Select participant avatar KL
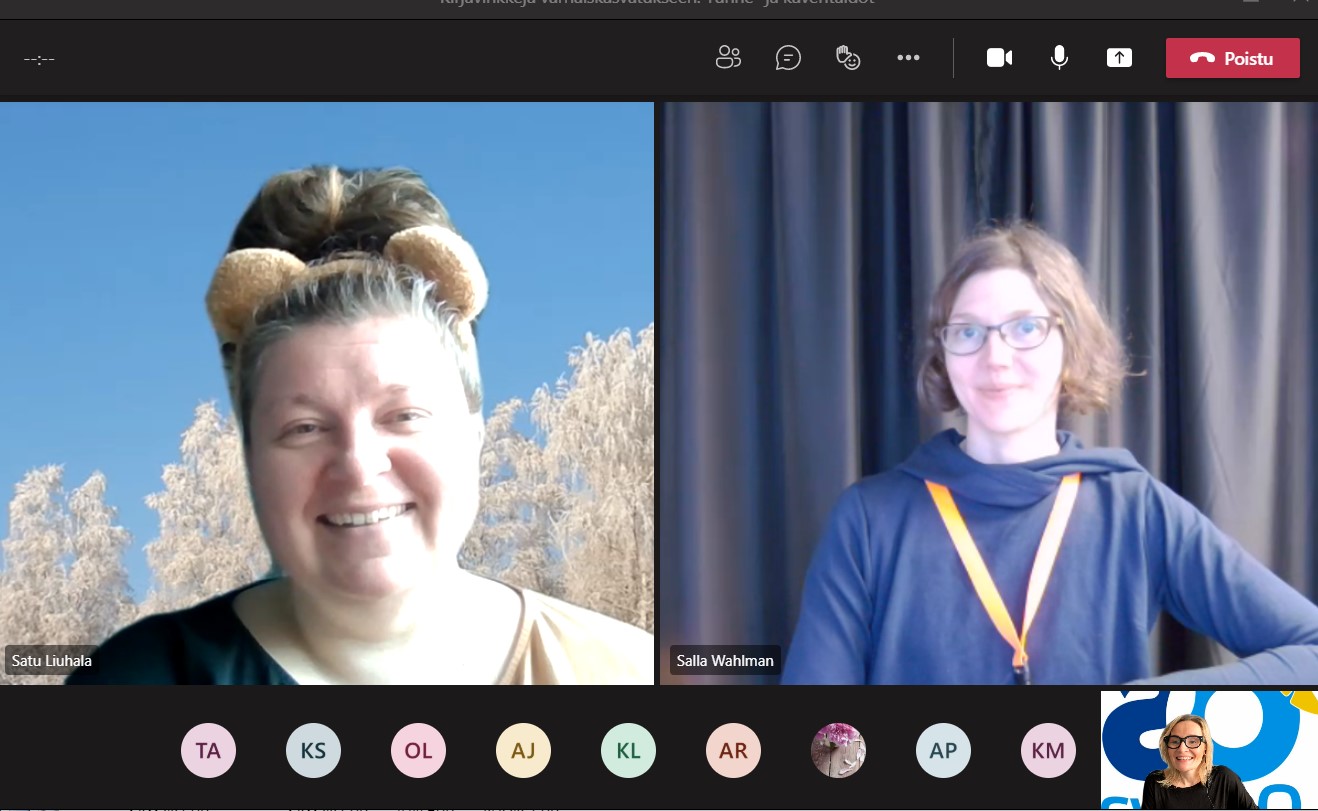The width and height of the screenshot is (1318, 811). coord(628,750)
